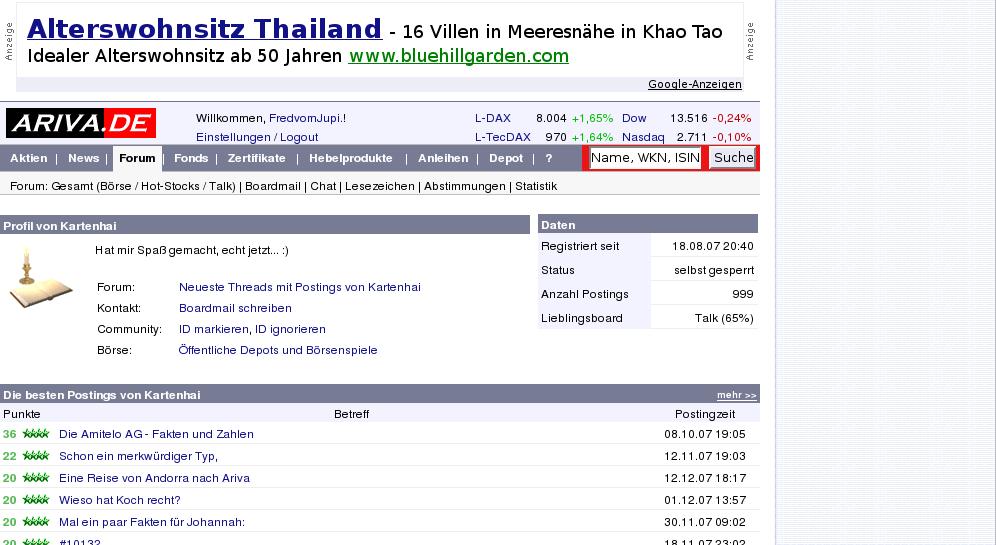Click the stars rating next to 'Wieso hat Koch recht?'
The image size is (996, 545).
pos(36,500)
